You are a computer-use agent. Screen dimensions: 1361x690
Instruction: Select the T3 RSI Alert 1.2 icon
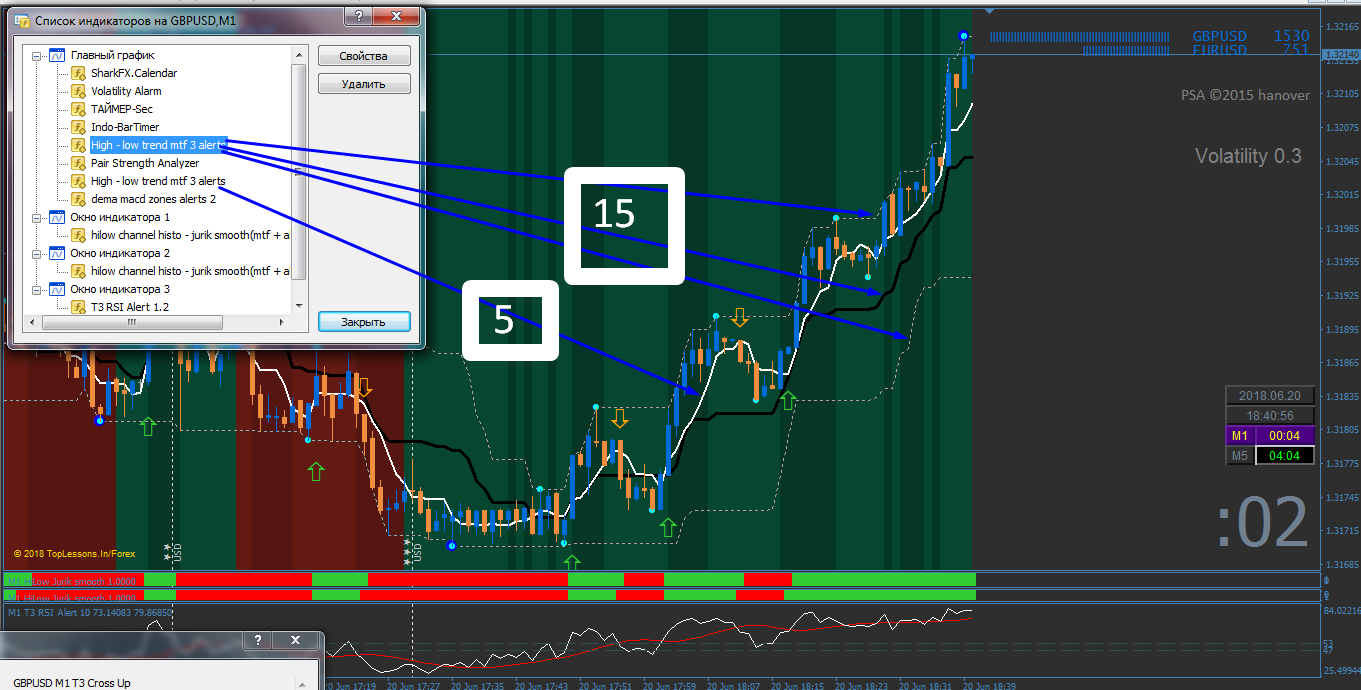[x=78, y=307]
